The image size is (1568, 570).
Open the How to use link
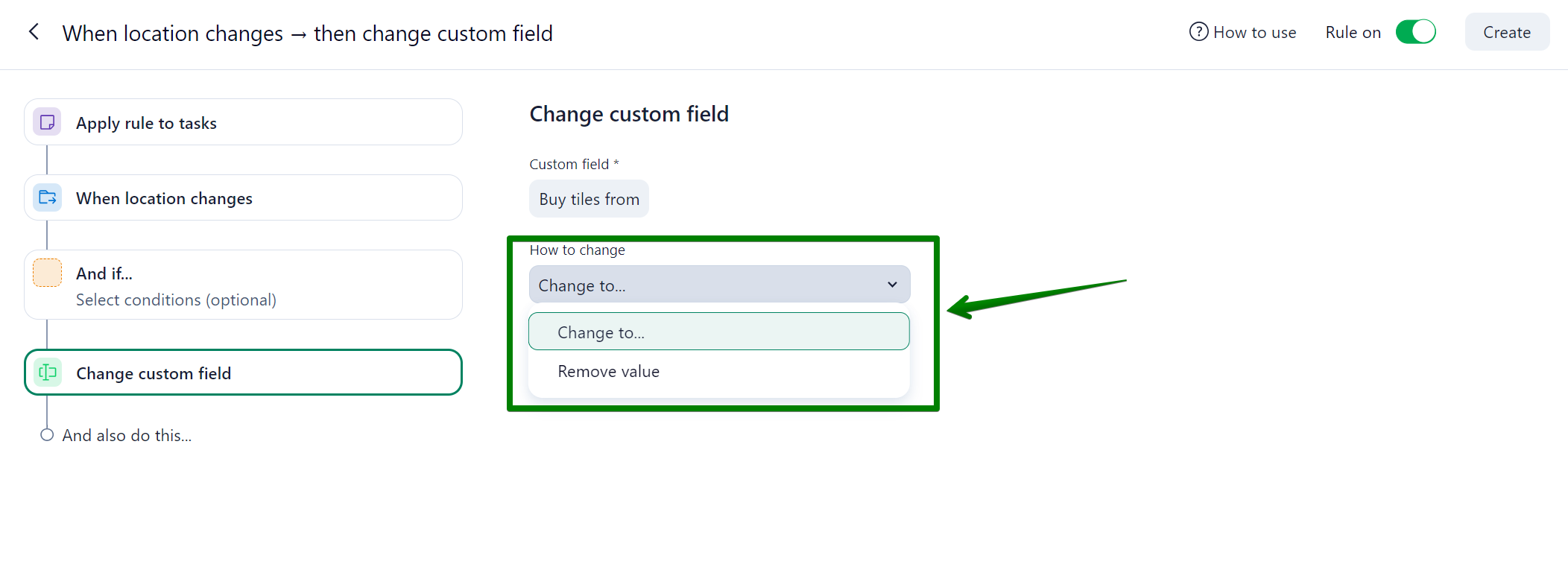(1254, 32)
